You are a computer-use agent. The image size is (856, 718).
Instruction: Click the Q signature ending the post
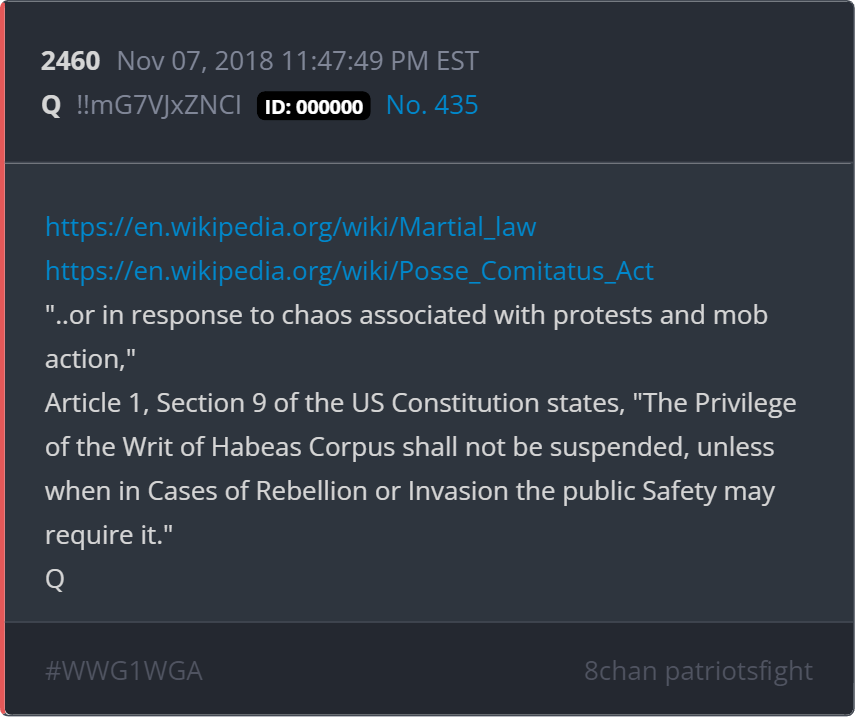pyautogui.click(x=55, y=579)
